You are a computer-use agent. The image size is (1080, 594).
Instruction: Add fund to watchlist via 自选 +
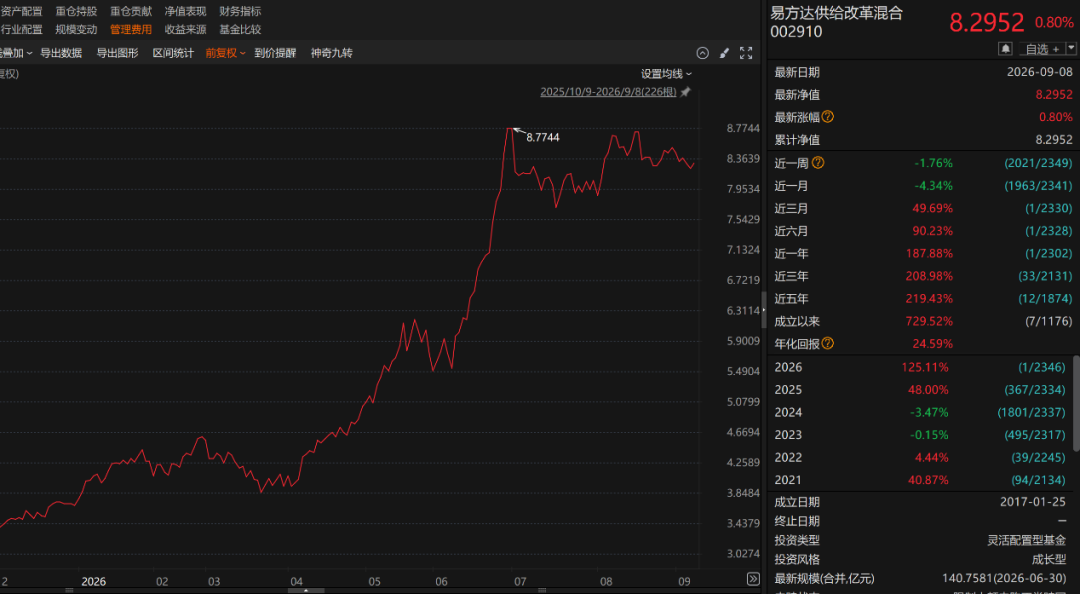[1041, 48]
